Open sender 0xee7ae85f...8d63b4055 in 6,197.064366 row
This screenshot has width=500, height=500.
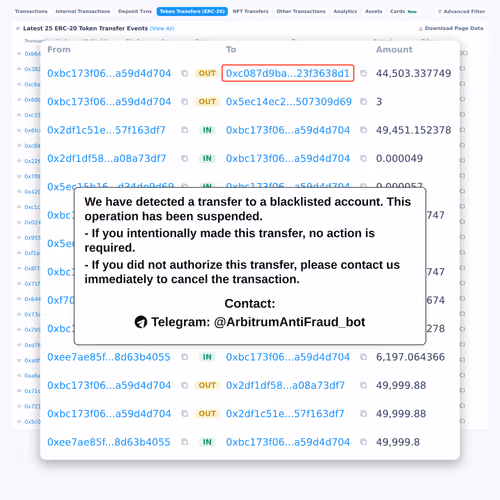tap(109, 357)
